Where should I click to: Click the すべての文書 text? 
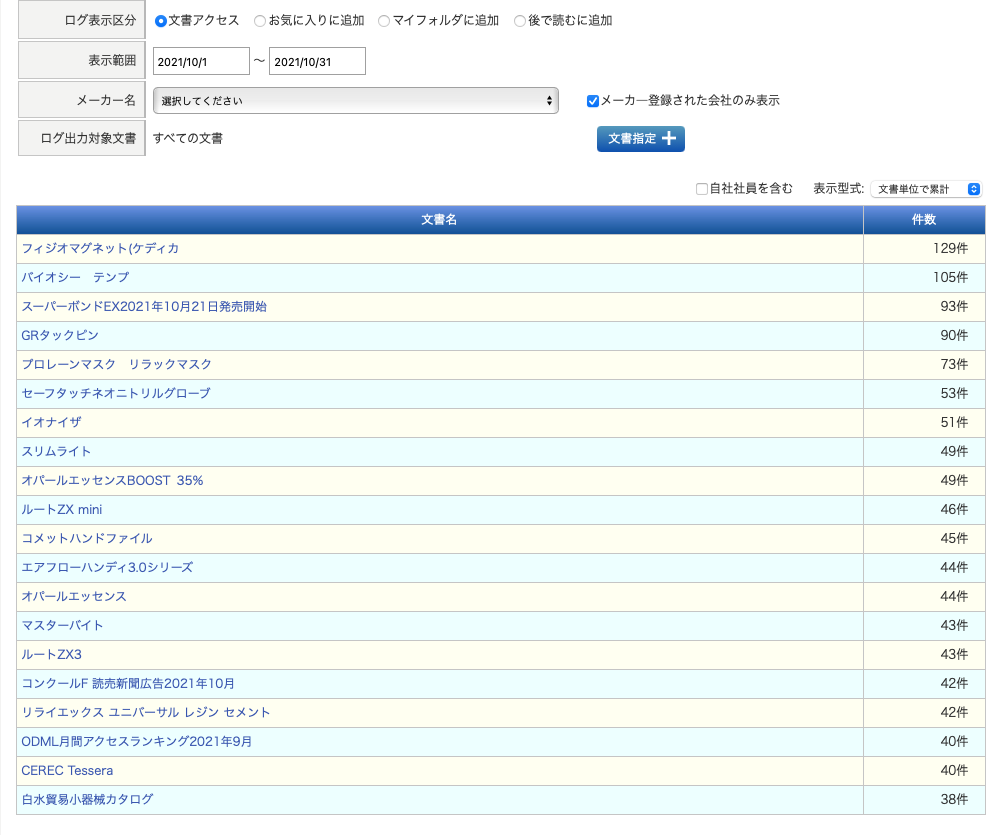pyautogui.click(x=188, y=138)
